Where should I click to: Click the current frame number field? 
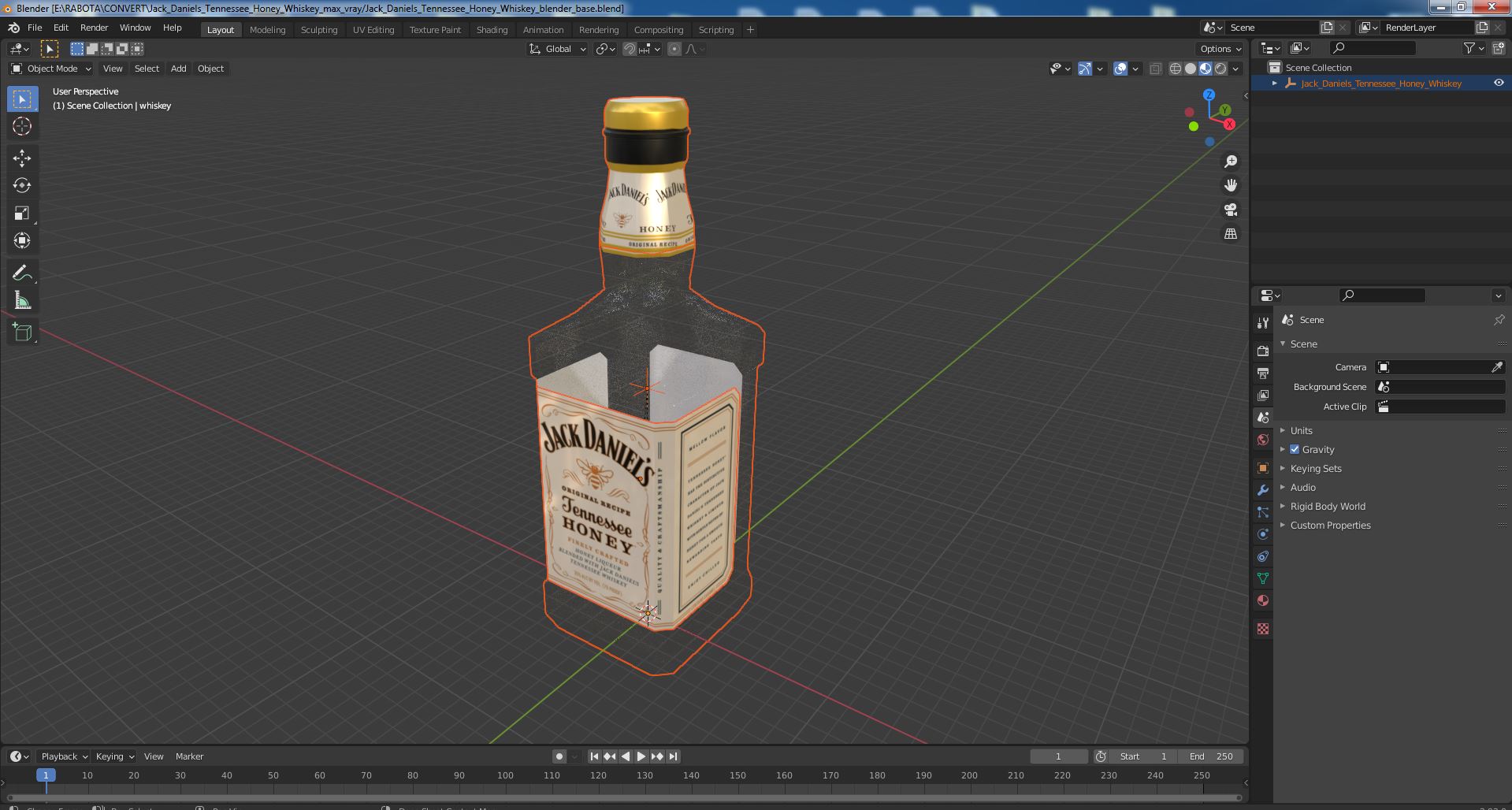pyautogui.click(x=1058, y=756)
